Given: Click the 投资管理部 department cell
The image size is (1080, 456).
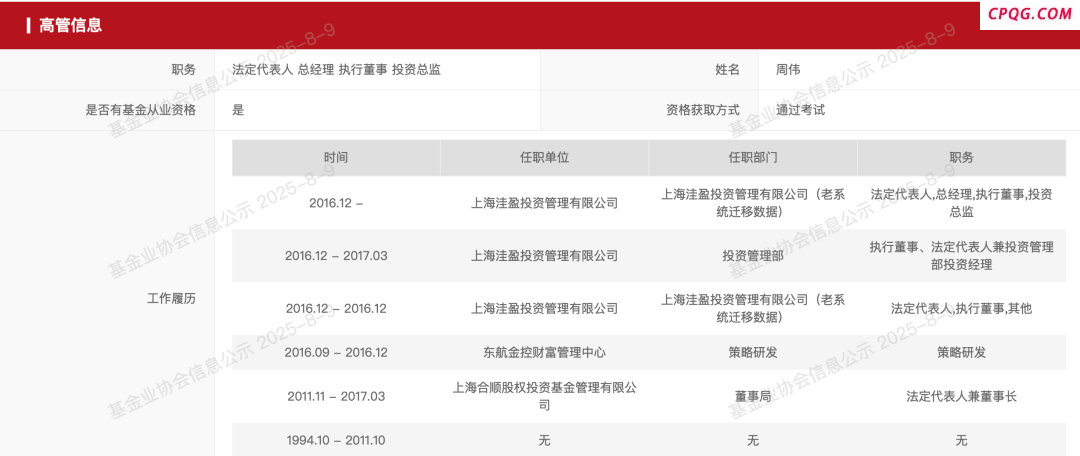Looking at the screenshot, I should 753,256.
